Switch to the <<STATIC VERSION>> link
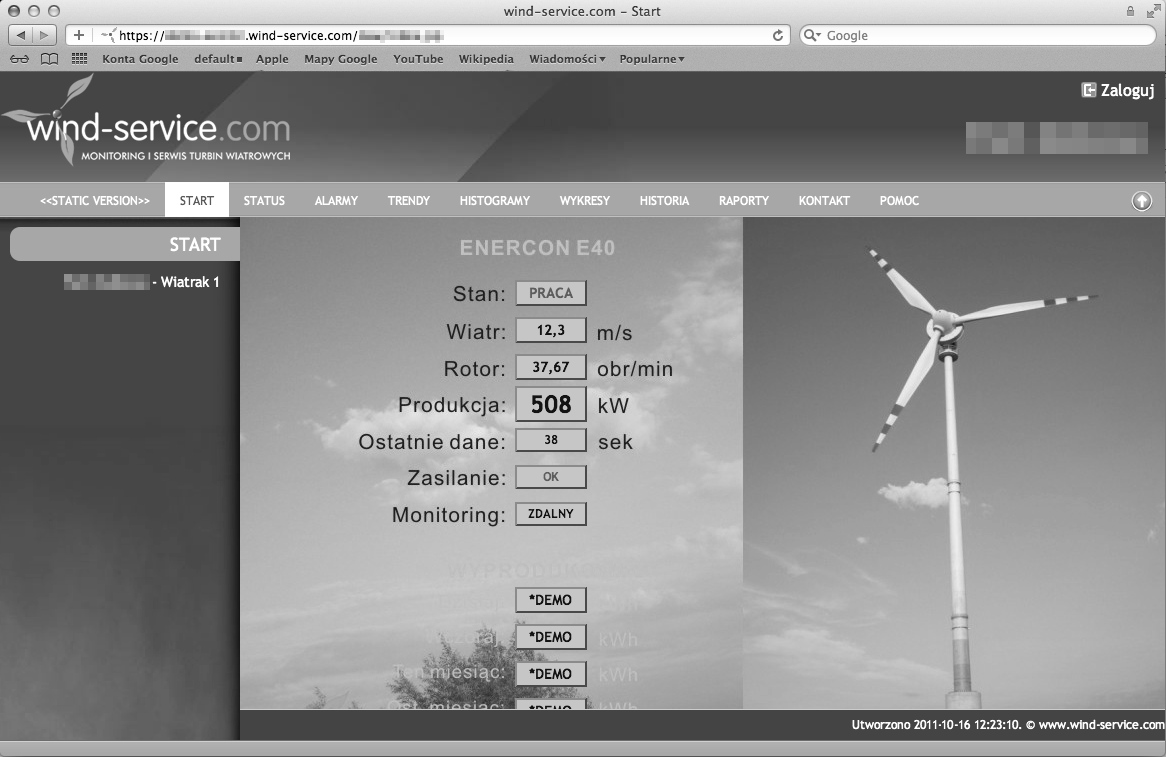 pos(94,201)
